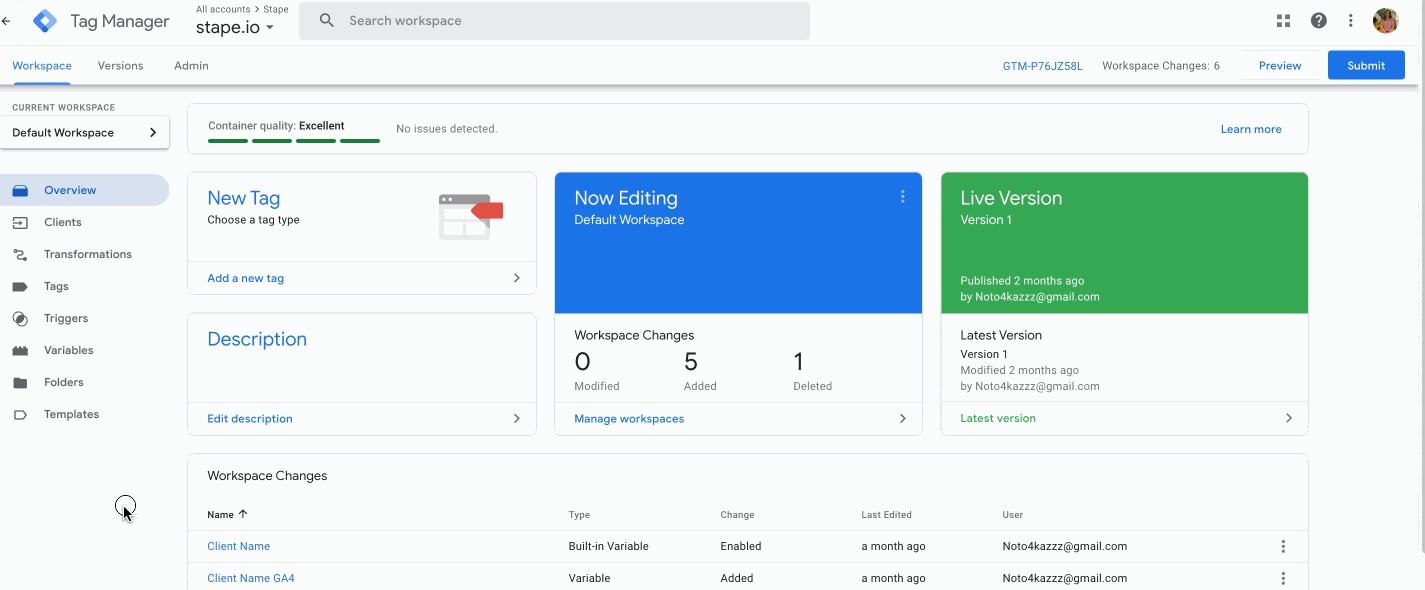This screenshot has height=590, width=1425.
Task: Click the Change column header
Action: tap(737, 515)
